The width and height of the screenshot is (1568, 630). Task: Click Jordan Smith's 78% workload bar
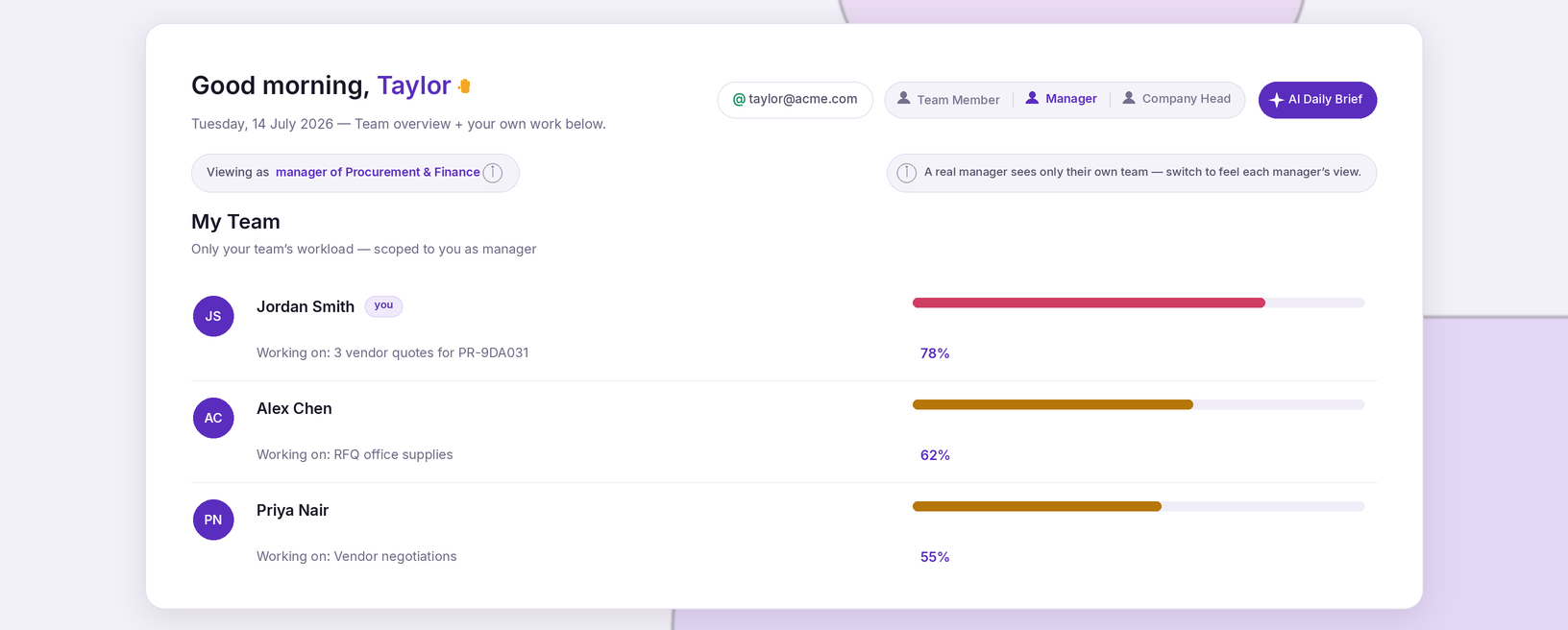point(1139,303)
